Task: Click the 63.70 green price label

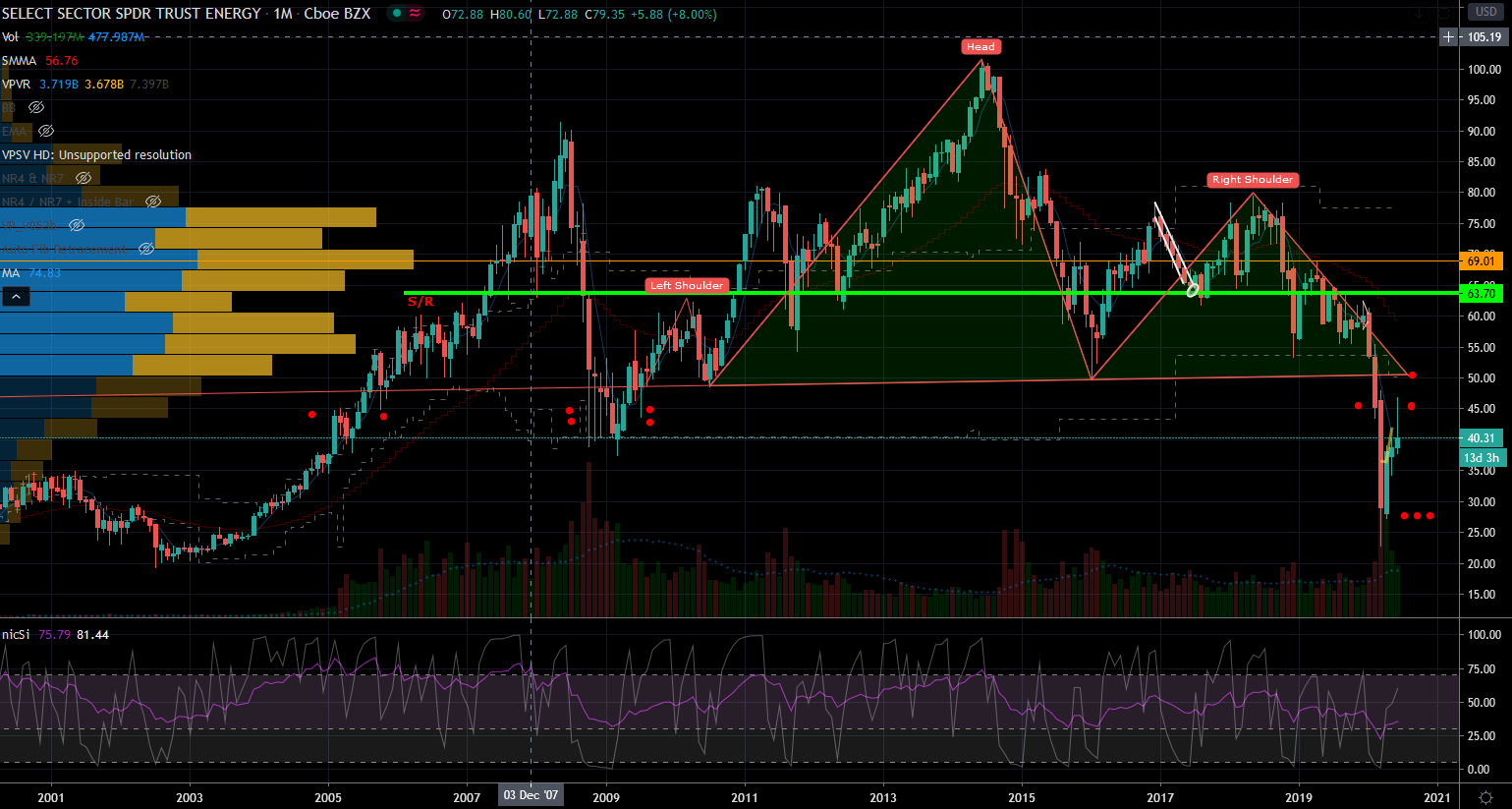Action: tap(1481, 294)
